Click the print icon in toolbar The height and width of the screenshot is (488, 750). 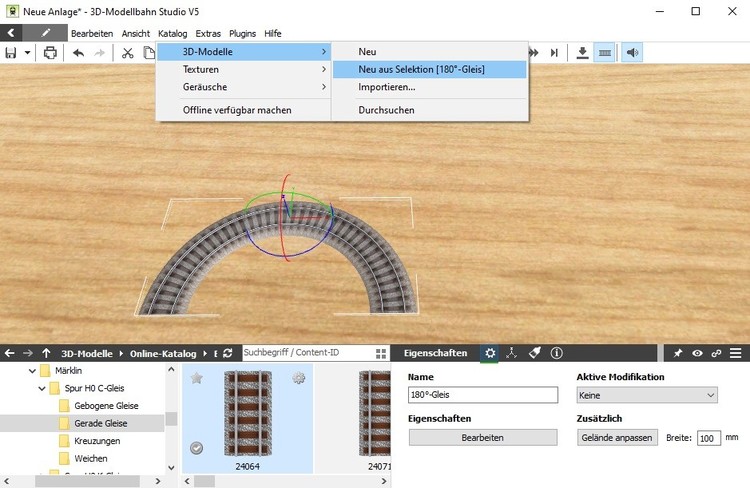coord(50,53)
